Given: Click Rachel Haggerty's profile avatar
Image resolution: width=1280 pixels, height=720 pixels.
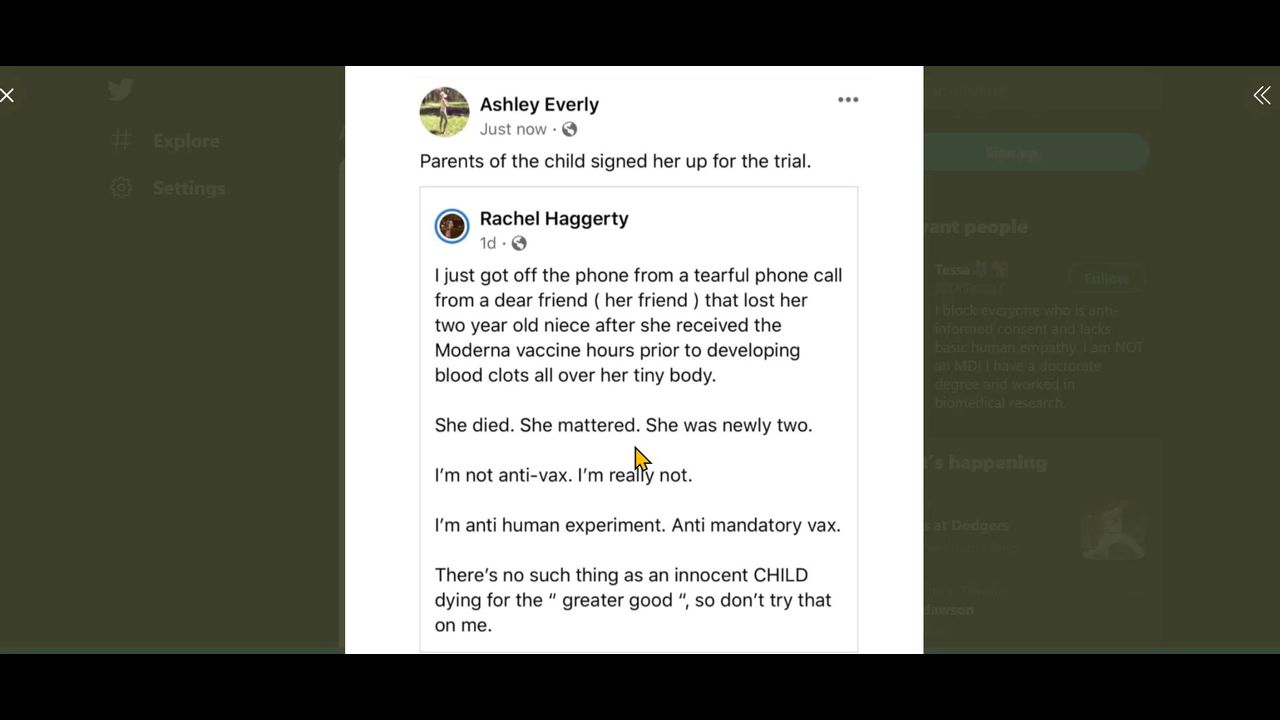Looking at the screenshot, I should (x=452, y=226).
